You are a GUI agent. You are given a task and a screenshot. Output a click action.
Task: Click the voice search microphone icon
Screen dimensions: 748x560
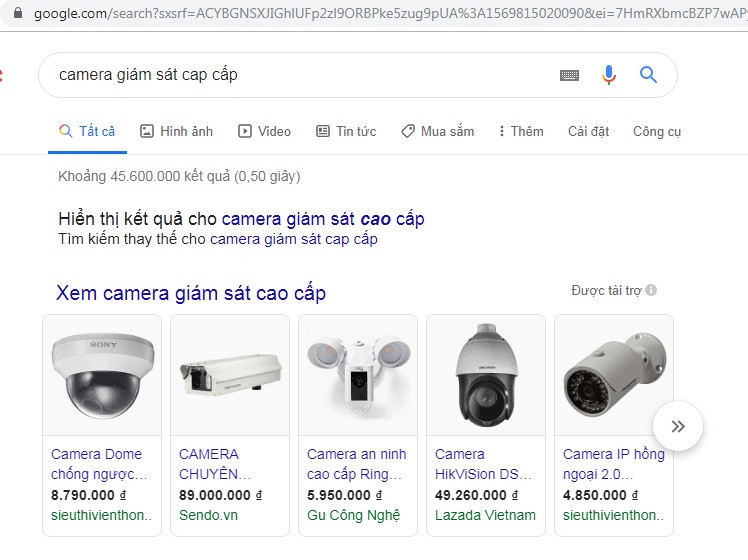point(609,75)
